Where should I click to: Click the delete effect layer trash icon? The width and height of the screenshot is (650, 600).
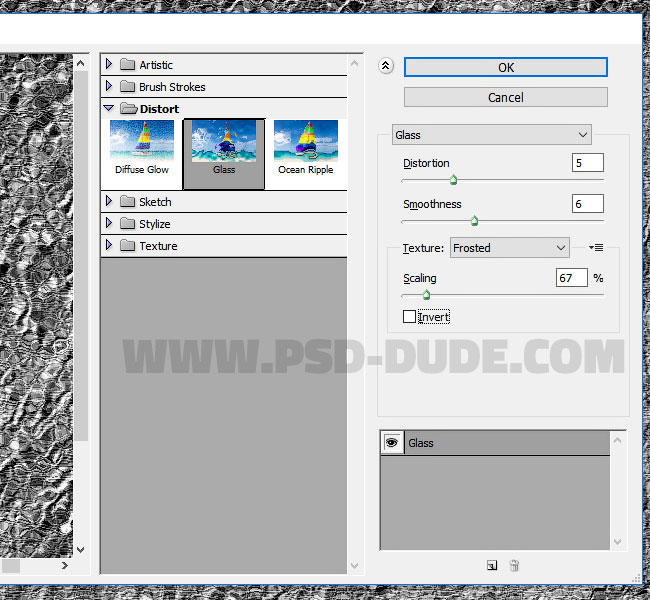click(x=514, y=565)
